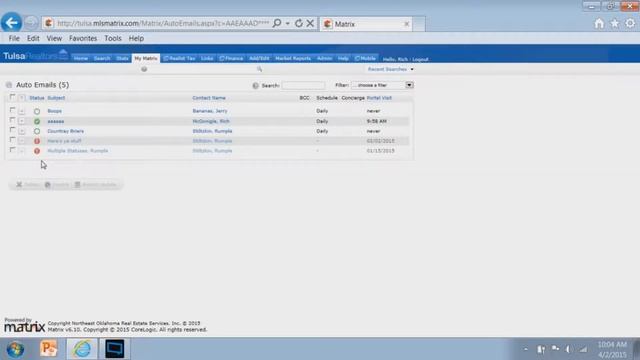Open the Add/Edit tab
This screenshot has width=640, height=360.
[259, 58]
